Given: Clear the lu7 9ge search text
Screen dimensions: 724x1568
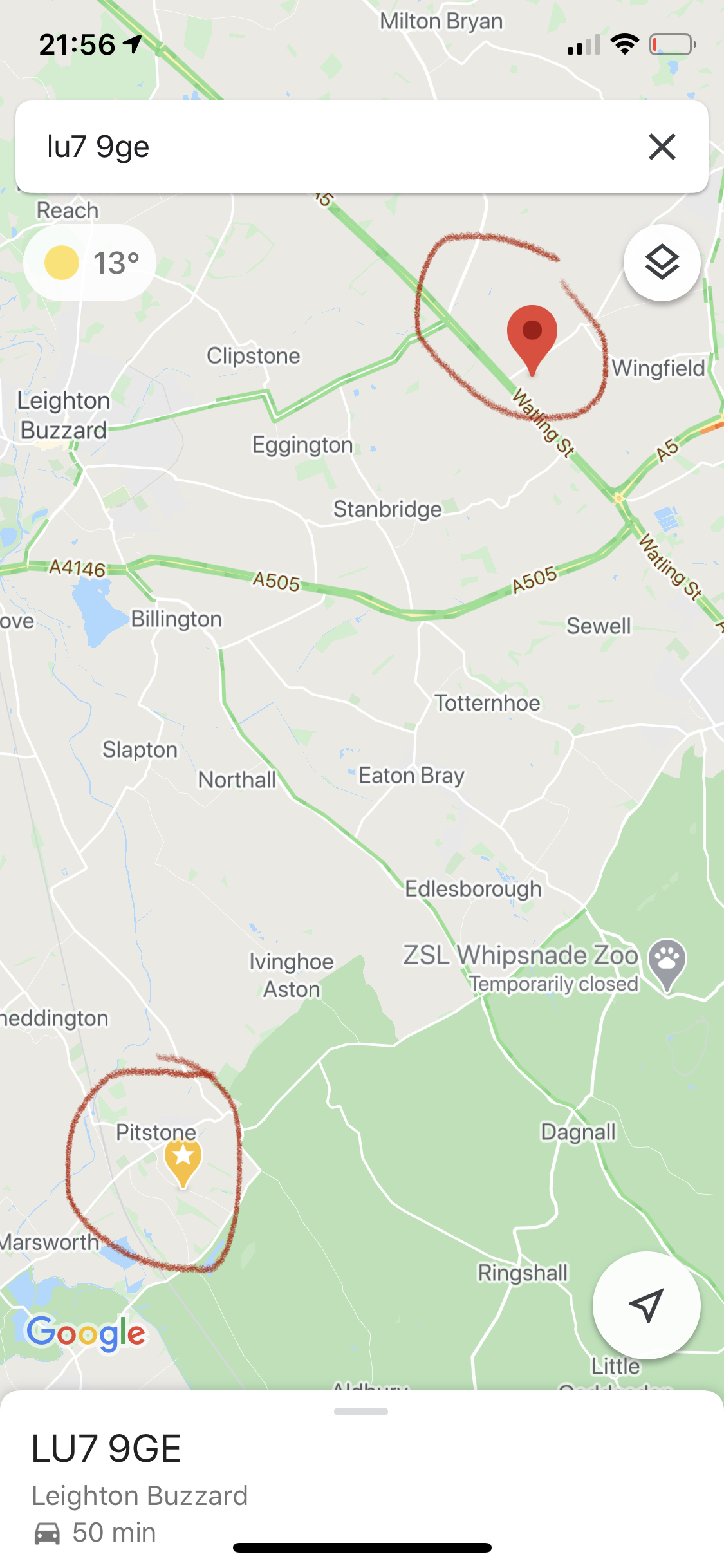Looking at the screenshot, I should (662, 147).
